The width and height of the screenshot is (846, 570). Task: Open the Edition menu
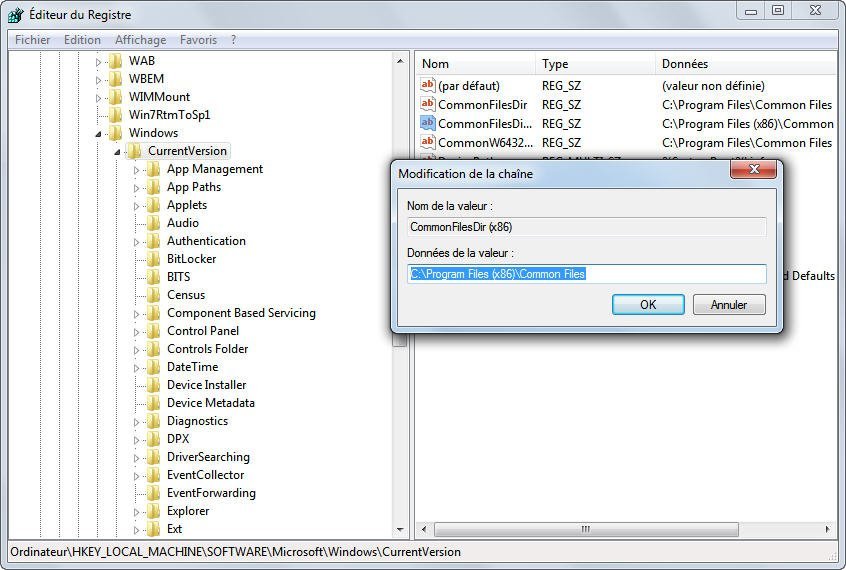click(x=82, y=40)
